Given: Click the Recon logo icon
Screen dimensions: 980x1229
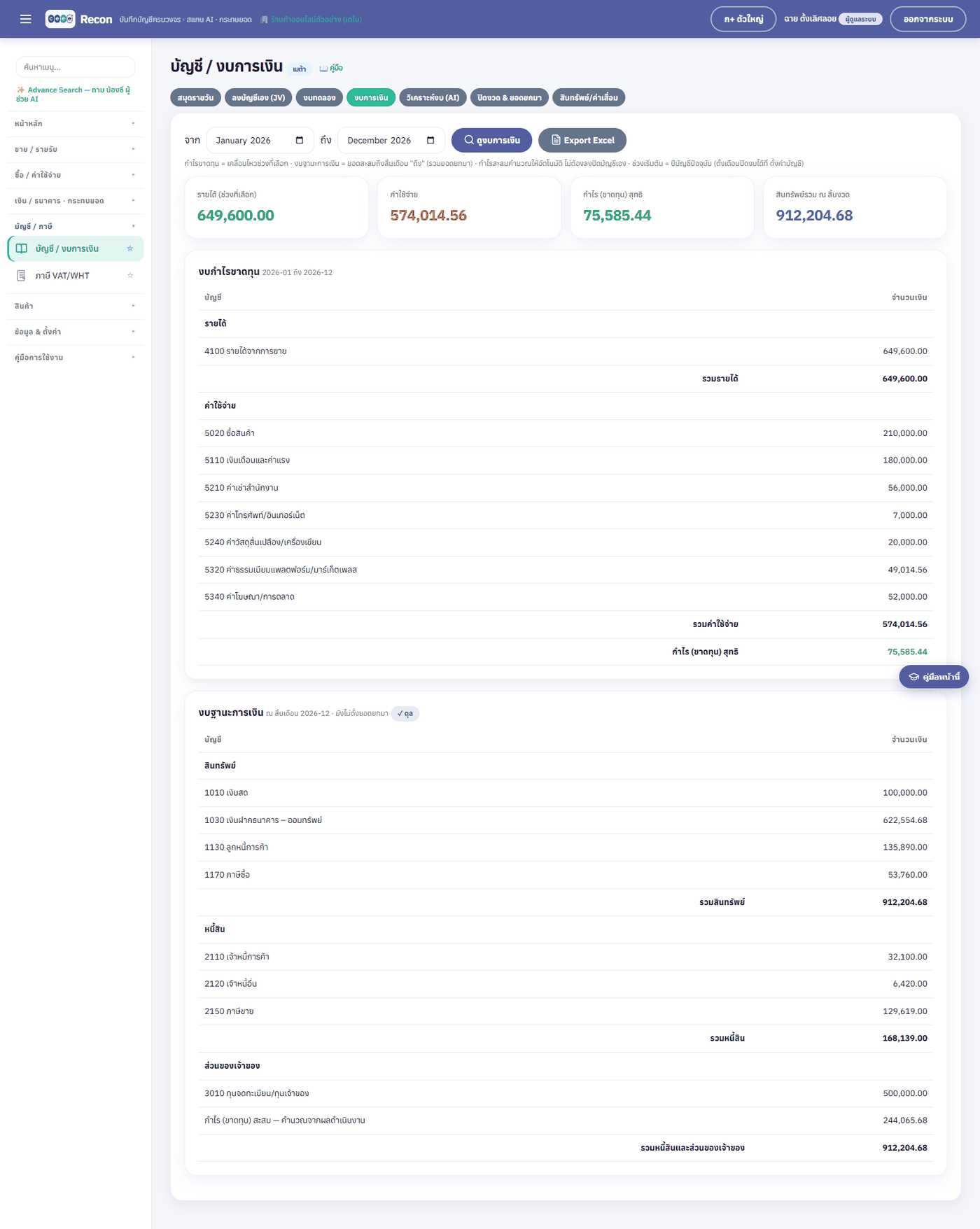Looking at the screenshot, I should 60,19.
